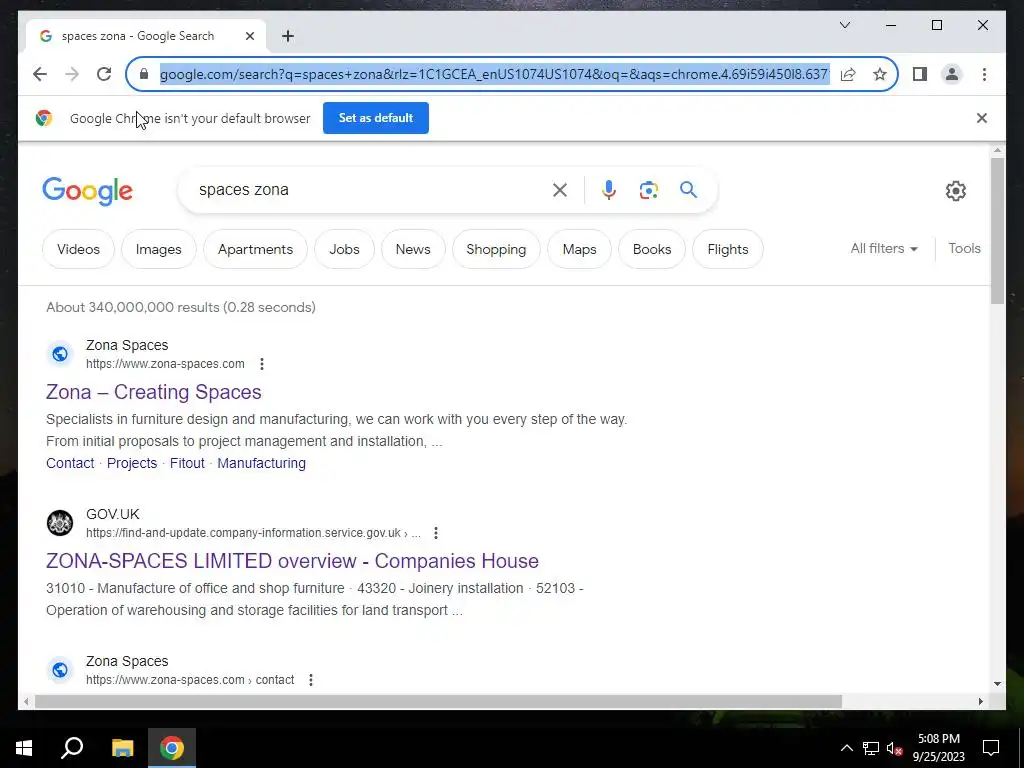The width and height of the screenshot is (1024, 768).
Task: Switch to Maps results
Action: point(579,249)
